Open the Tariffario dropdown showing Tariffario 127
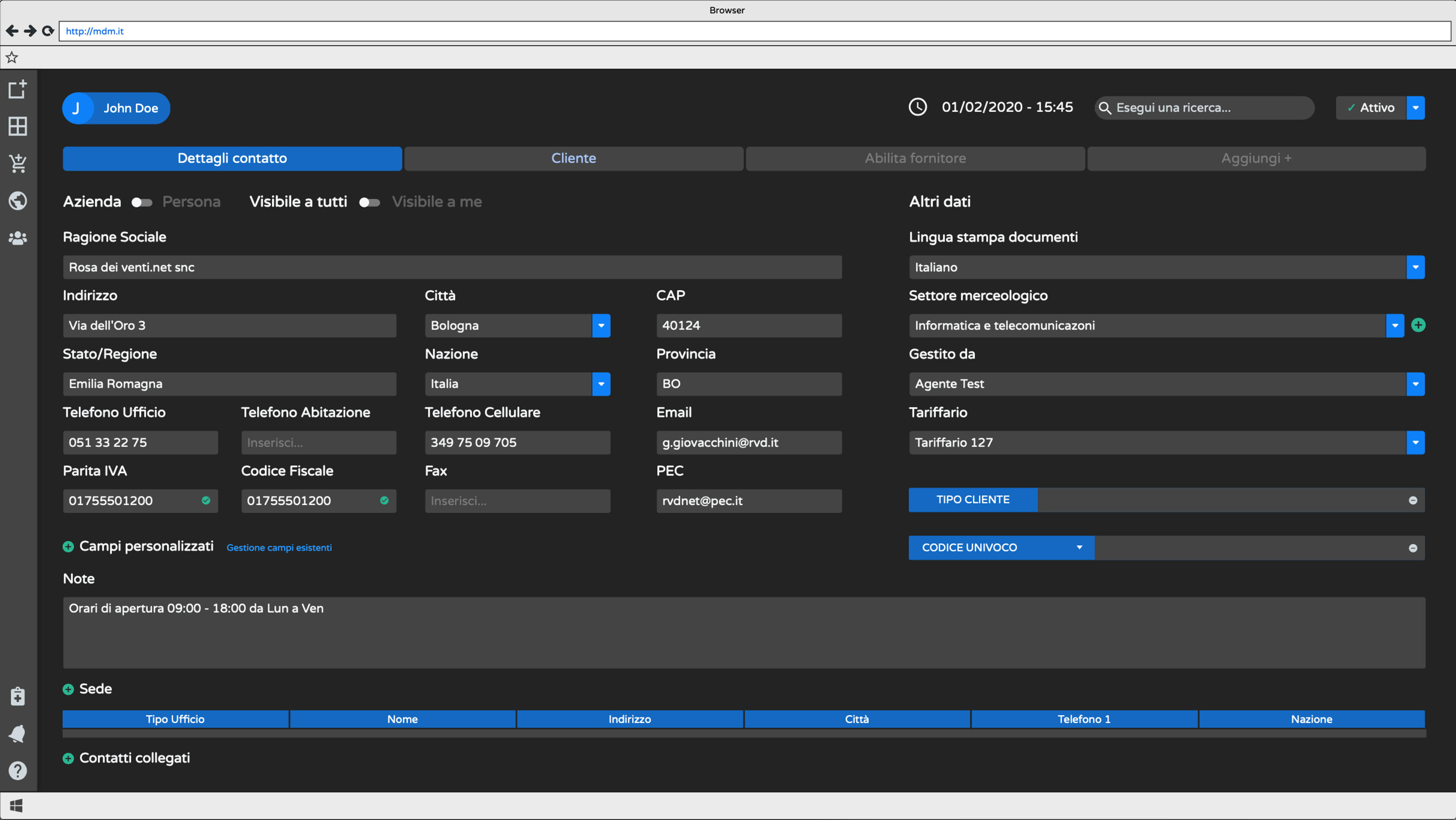The height and width of the screenshot is (820, 1456). pos(1415,443)
